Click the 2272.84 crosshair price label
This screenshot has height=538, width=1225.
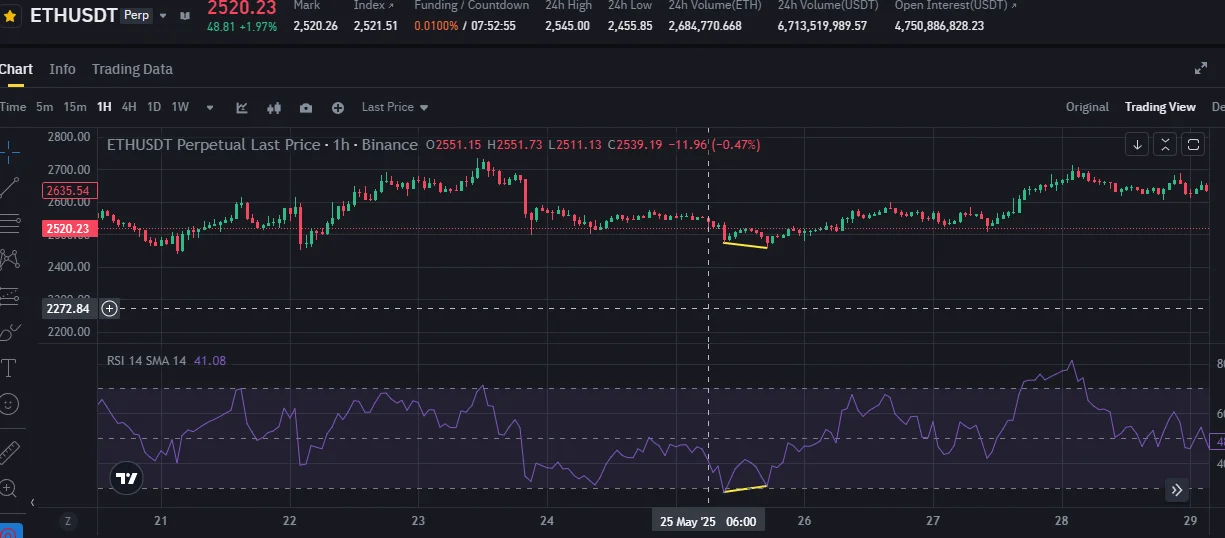pyautogui.click(x=68, y=308)
